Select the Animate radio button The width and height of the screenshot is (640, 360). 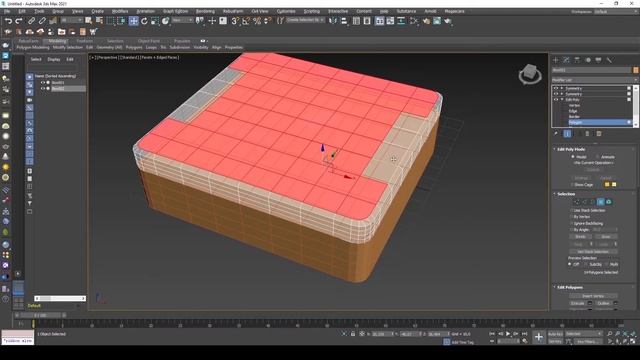[598, 157]
